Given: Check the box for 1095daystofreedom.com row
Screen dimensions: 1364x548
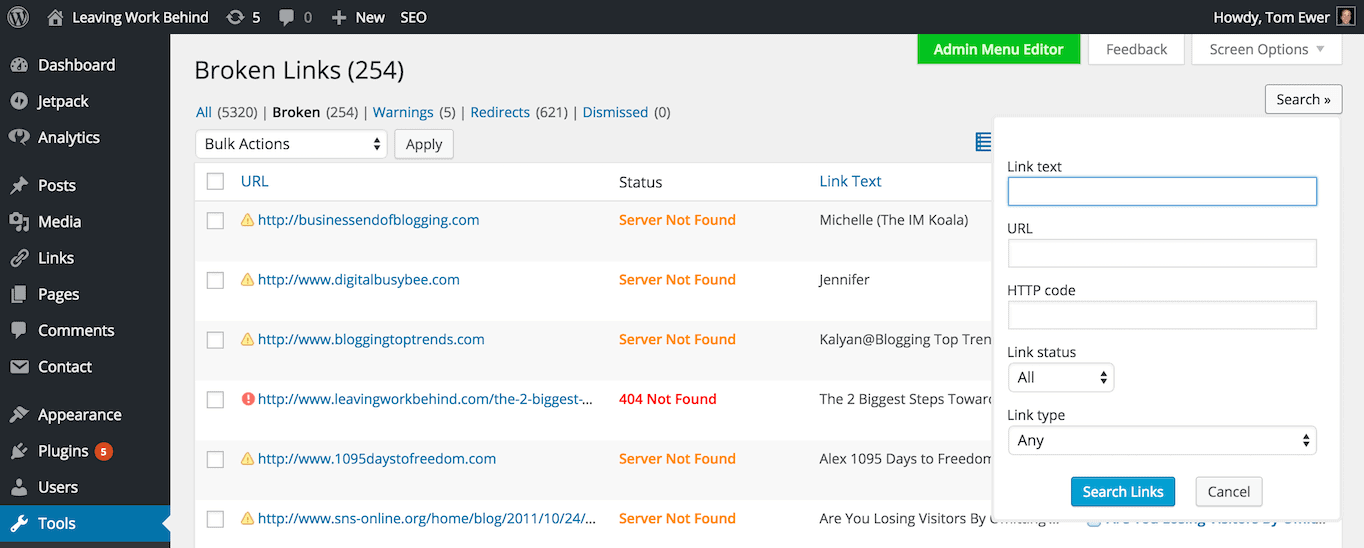Looking at the screenshot, I should click(215, 460).
